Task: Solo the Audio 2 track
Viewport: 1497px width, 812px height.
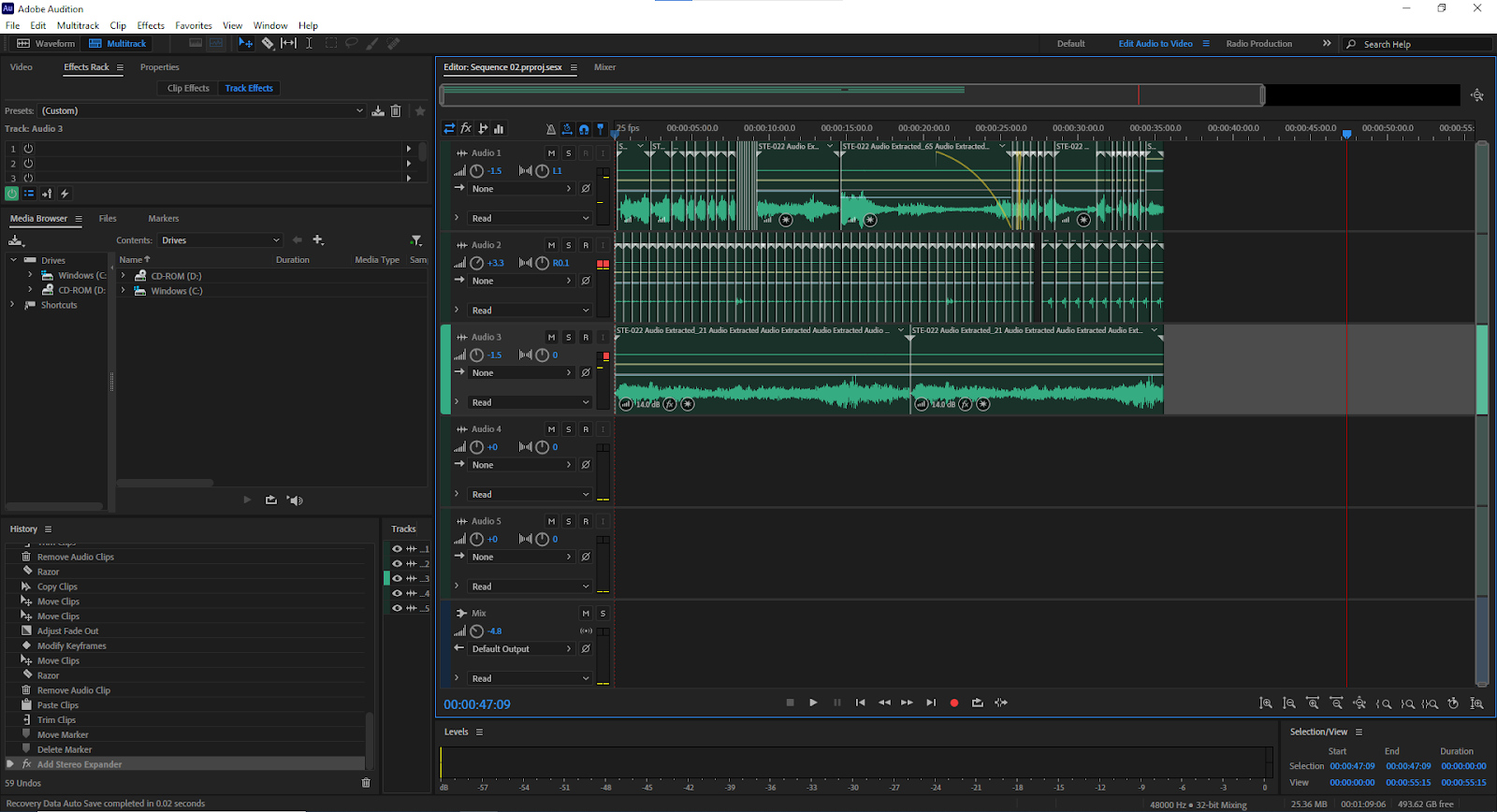Action: [568, 245]
